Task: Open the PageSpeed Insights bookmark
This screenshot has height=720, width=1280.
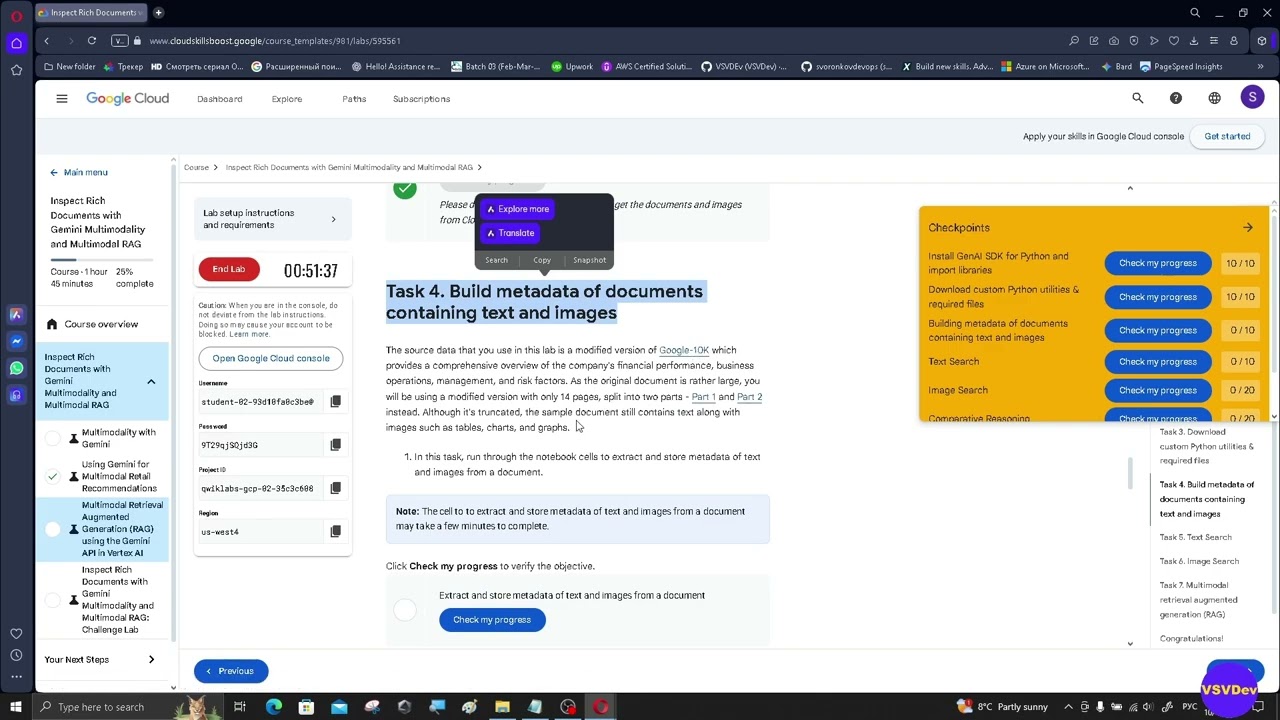Action: [1181, 67]
